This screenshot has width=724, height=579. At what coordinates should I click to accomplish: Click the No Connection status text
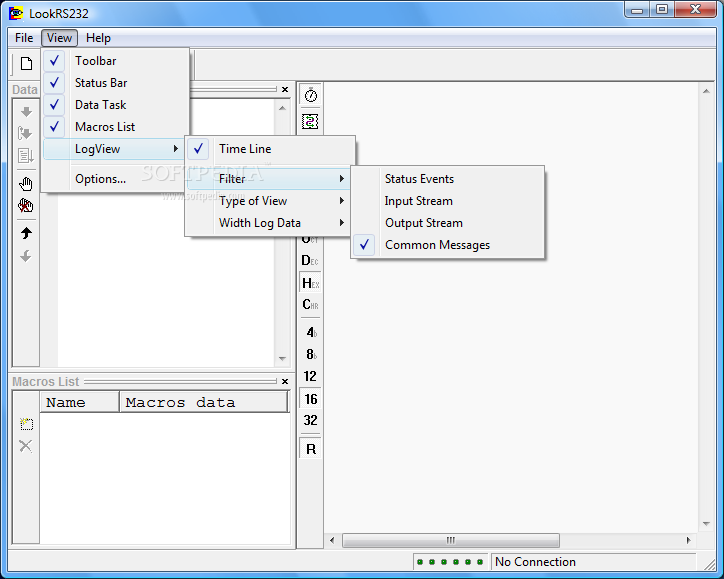(x=535, y=562)
